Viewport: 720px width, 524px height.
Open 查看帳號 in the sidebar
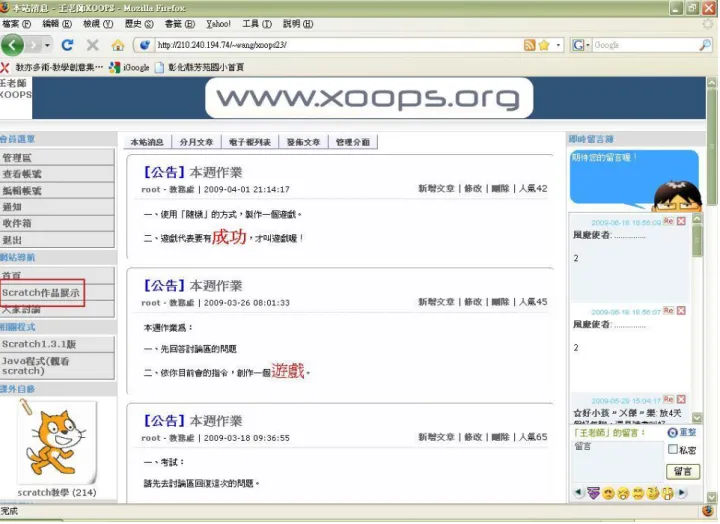coord(57,174)
